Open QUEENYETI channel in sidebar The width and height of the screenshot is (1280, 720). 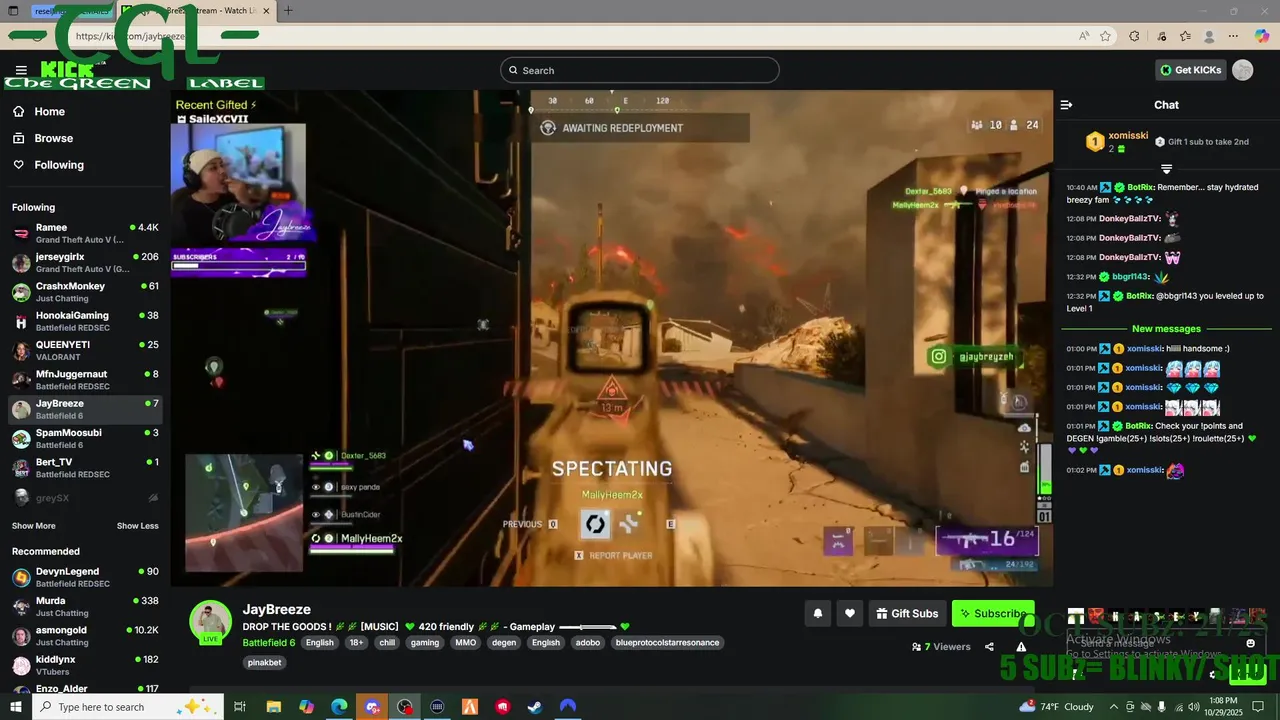[x=85, y=350]
